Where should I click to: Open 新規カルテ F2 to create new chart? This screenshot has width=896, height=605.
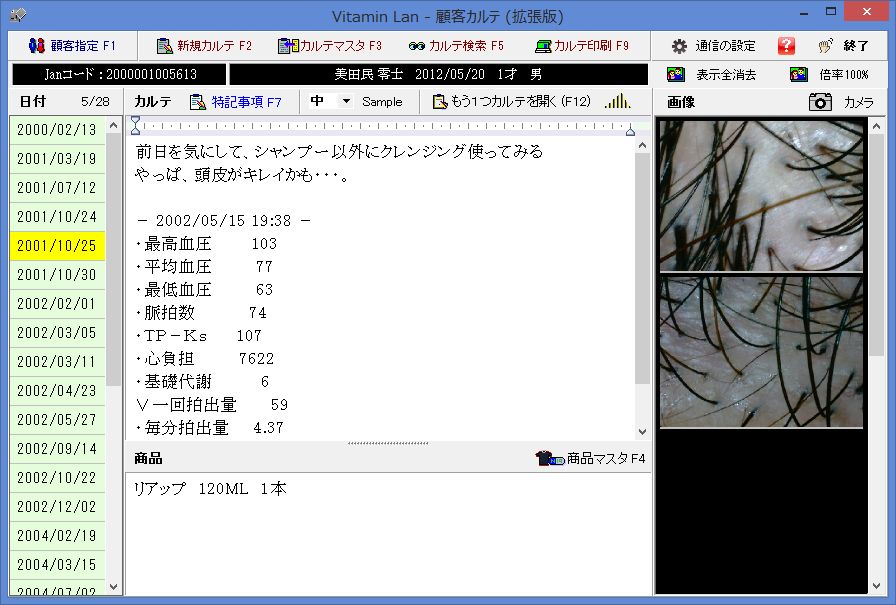click(x=204, y=46)
